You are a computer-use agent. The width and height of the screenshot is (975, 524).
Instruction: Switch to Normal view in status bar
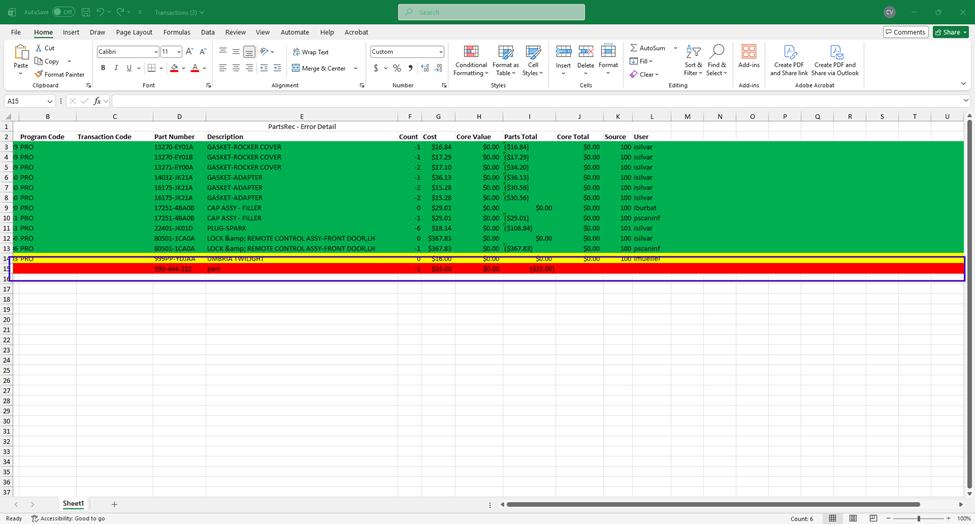pyautogui.click(x=833, y=518)
